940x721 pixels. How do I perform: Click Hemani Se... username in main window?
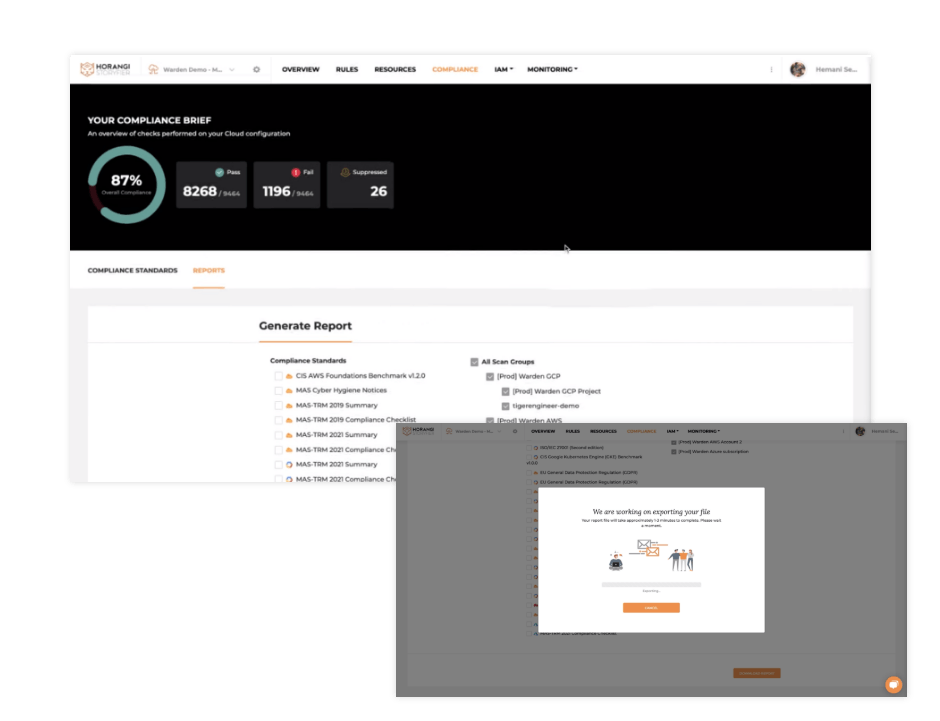pyautogui.click(x=836, y=70)
